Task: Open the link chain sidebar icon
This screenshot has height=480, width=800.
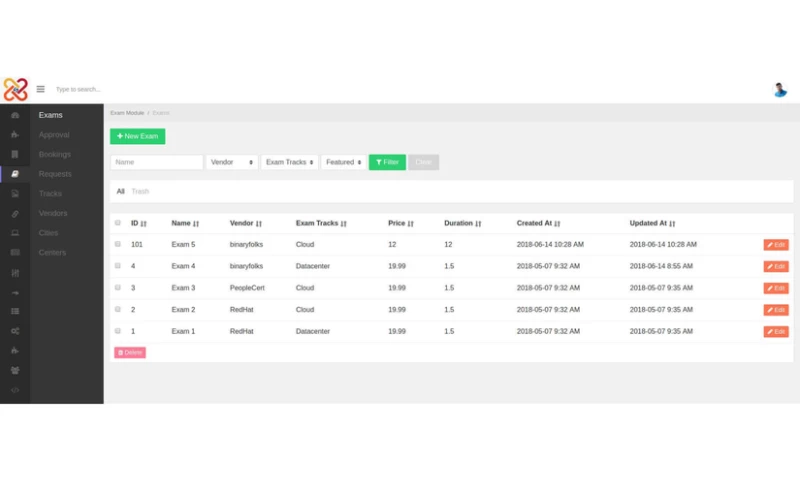Action: [x=15, y=214]
